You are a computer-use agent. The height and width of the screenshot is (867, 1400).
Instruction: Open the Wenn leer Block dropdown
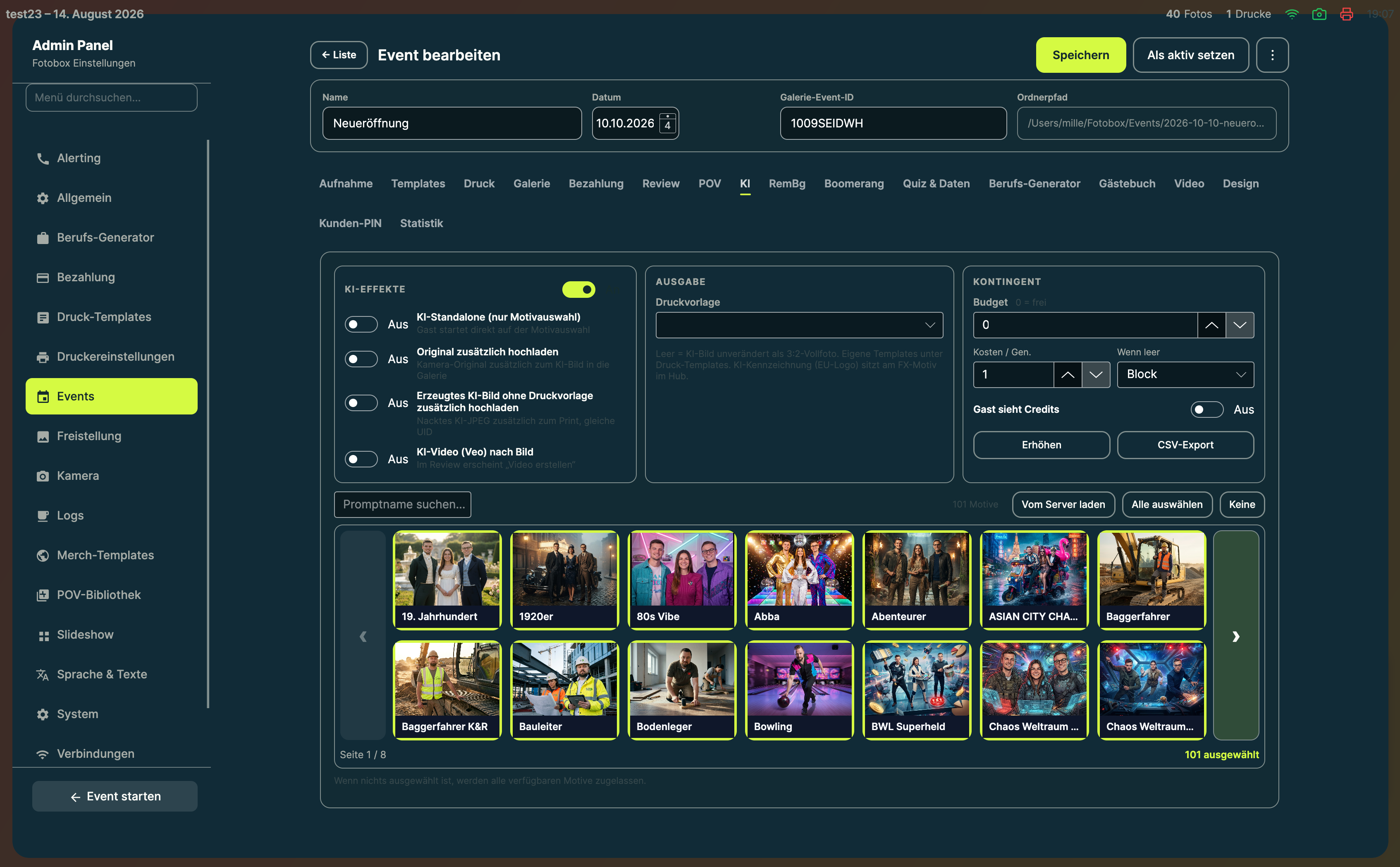(x=1185, y=374)
